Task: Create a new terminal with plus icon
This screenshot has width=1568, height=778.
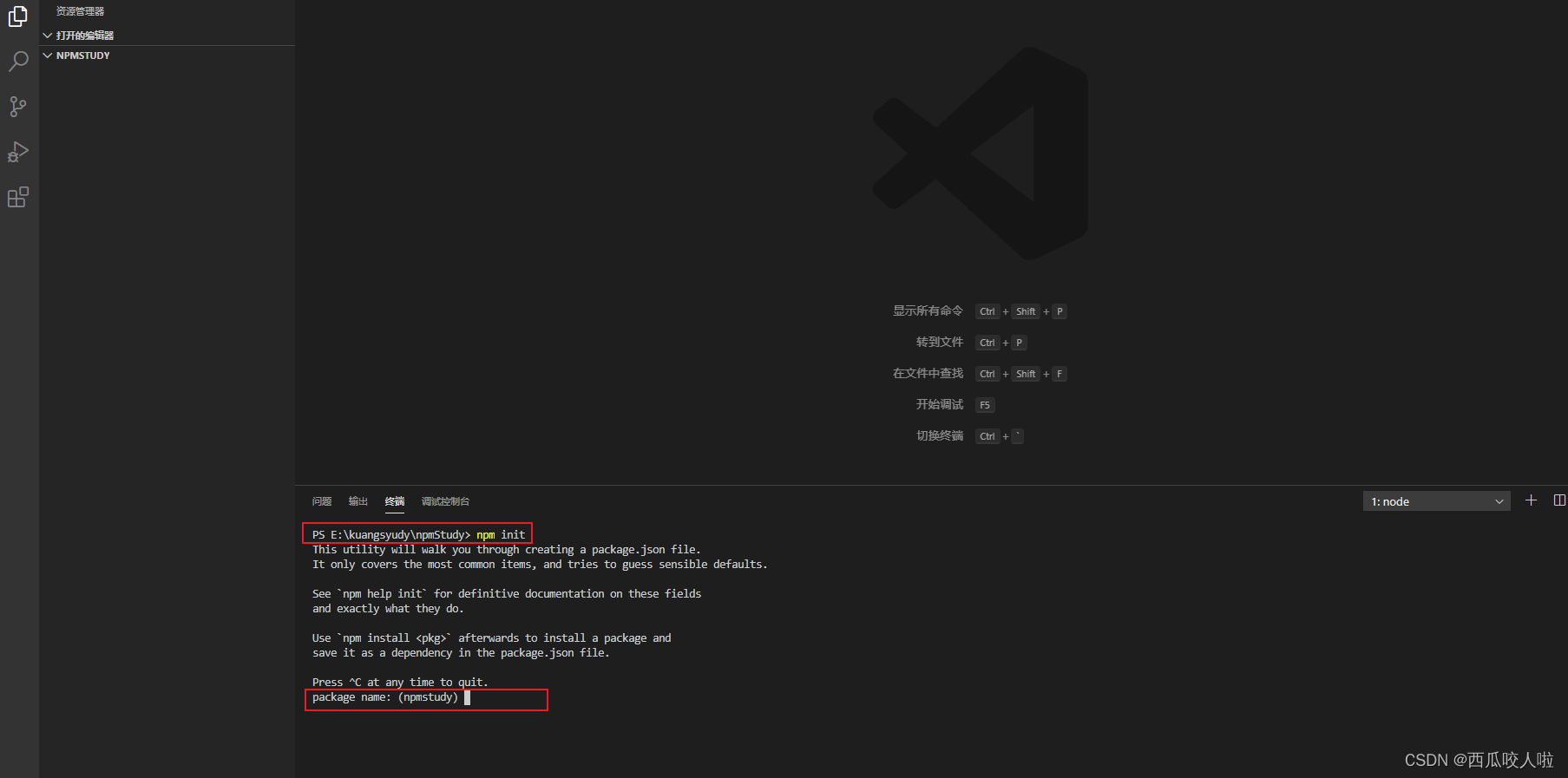Action: 1532,500
